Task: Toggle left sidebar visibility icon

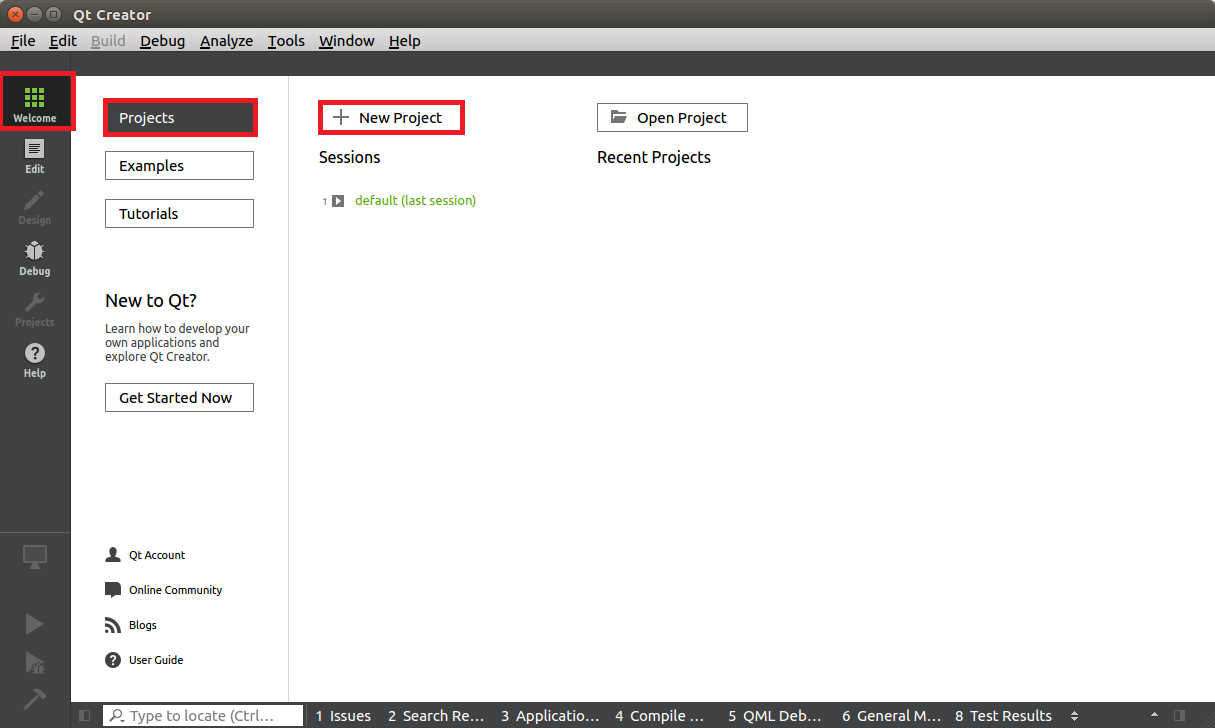Action: click(x=84, y=716)
